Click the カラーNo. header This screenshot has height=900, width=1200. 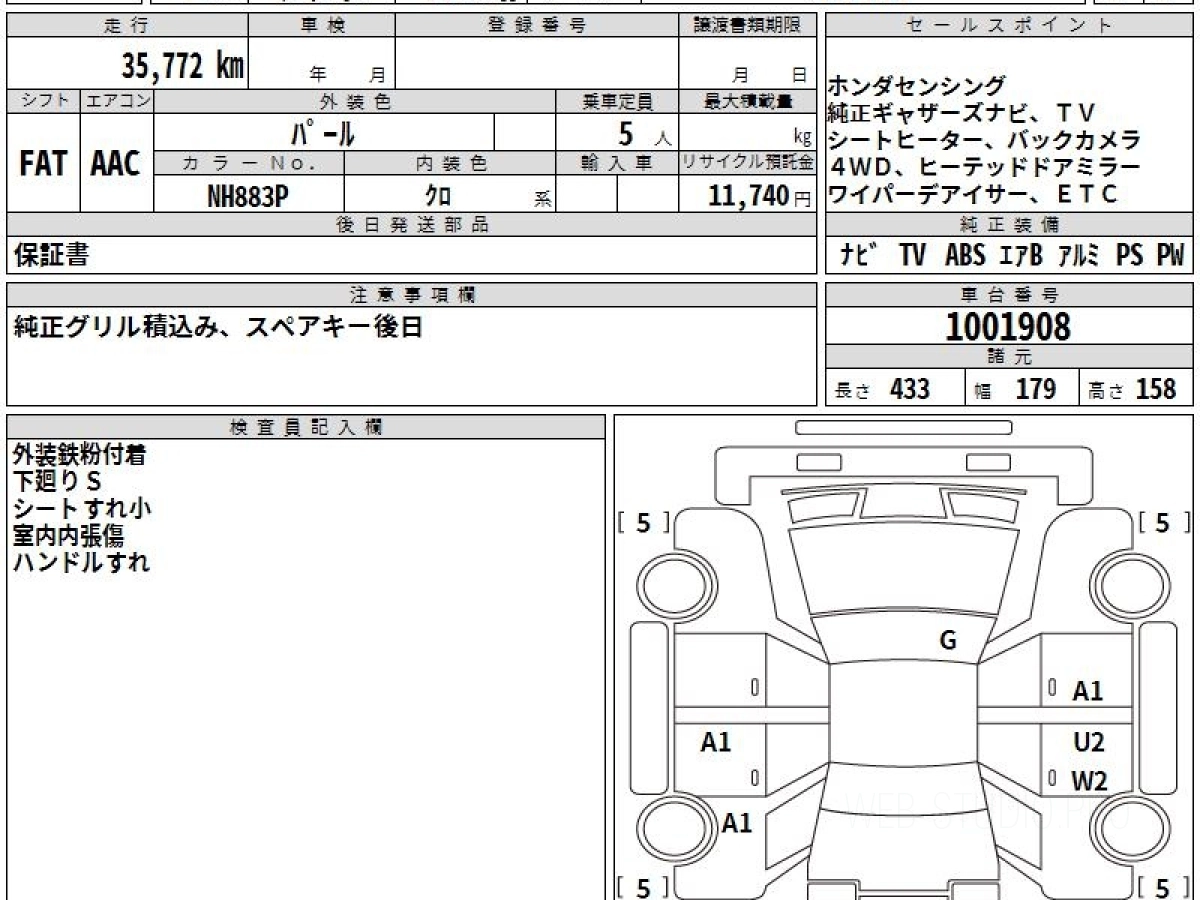coord(249,162)
